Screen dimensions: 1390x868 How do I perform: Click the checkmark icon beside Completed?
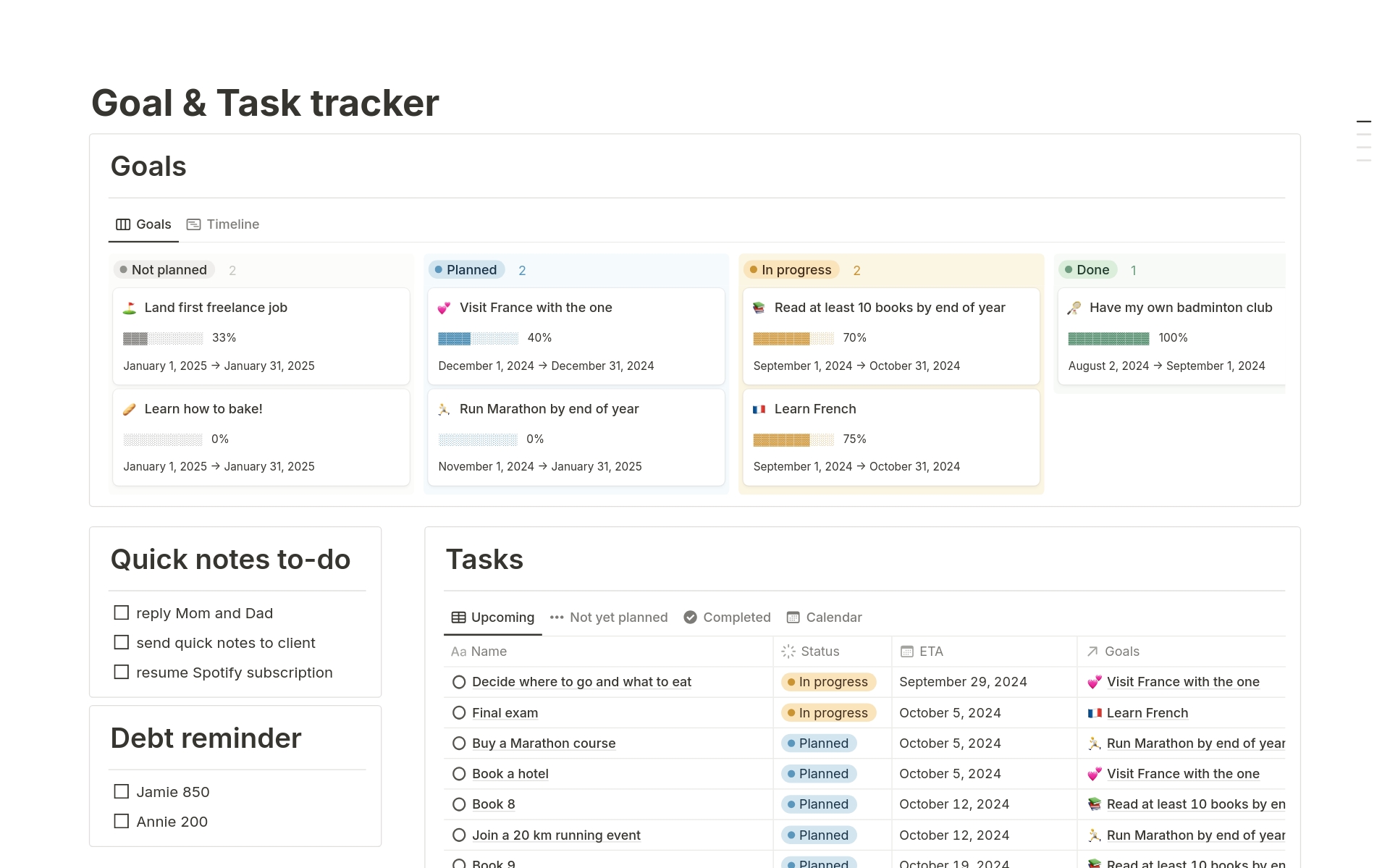click(x=690, y=617)
